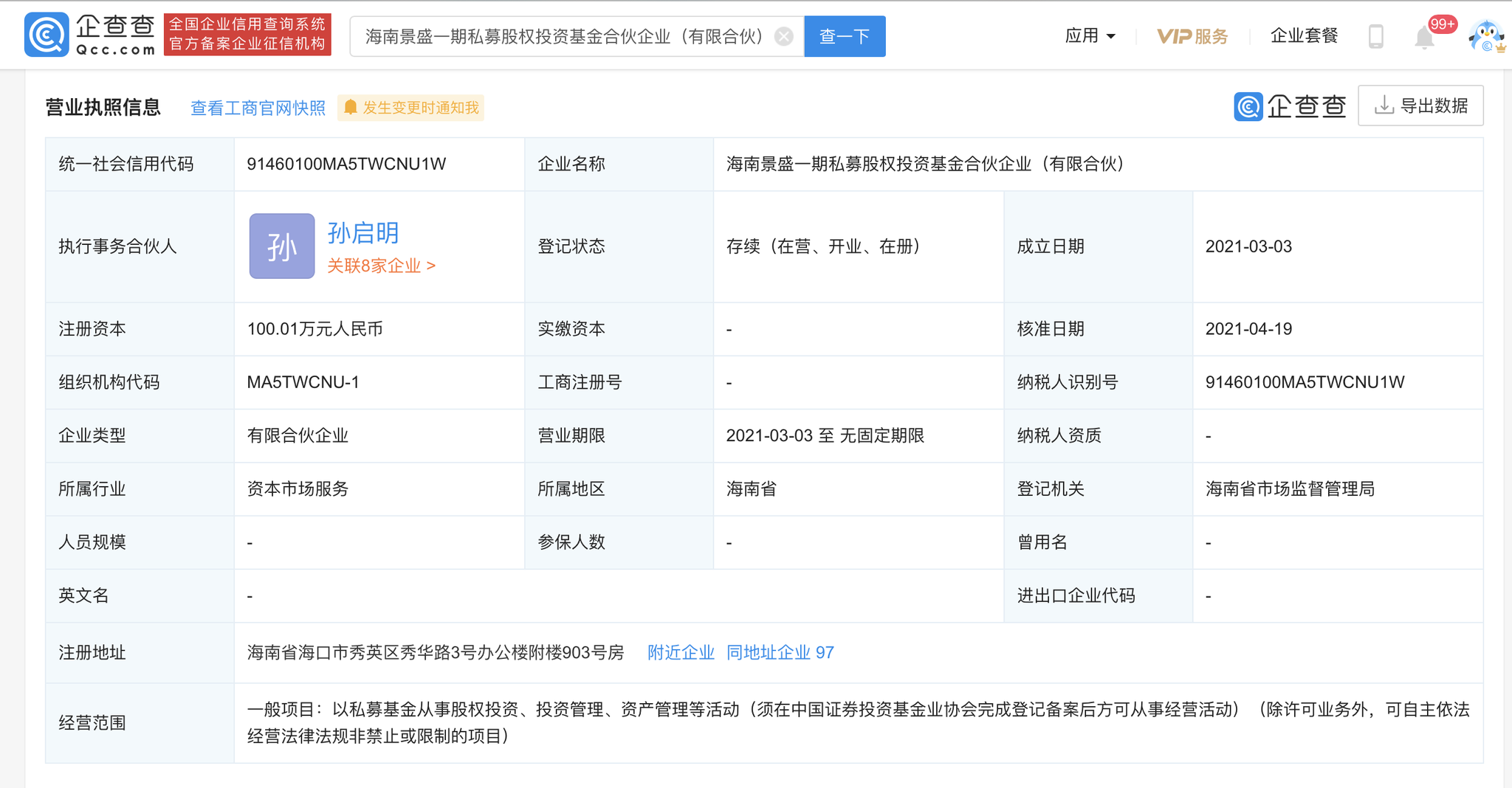Click the 实缴资本 label cell
Image resolution: width=1512 pixels, height=788 pixels.
pos(619,329)
